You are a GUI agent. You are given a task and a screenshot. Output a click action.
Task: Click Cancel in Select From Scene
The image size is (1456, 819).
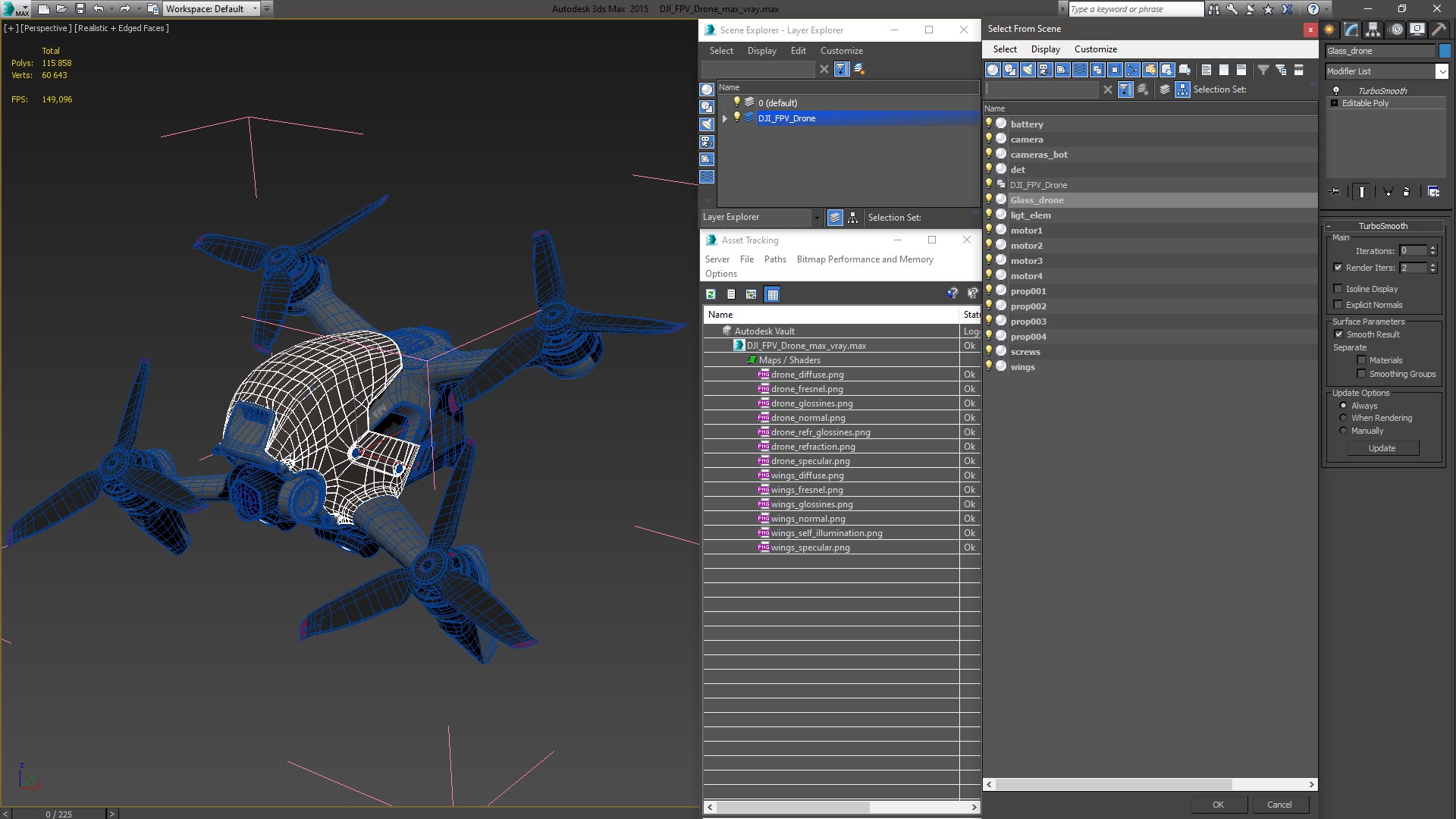(x=1279, y=805)
